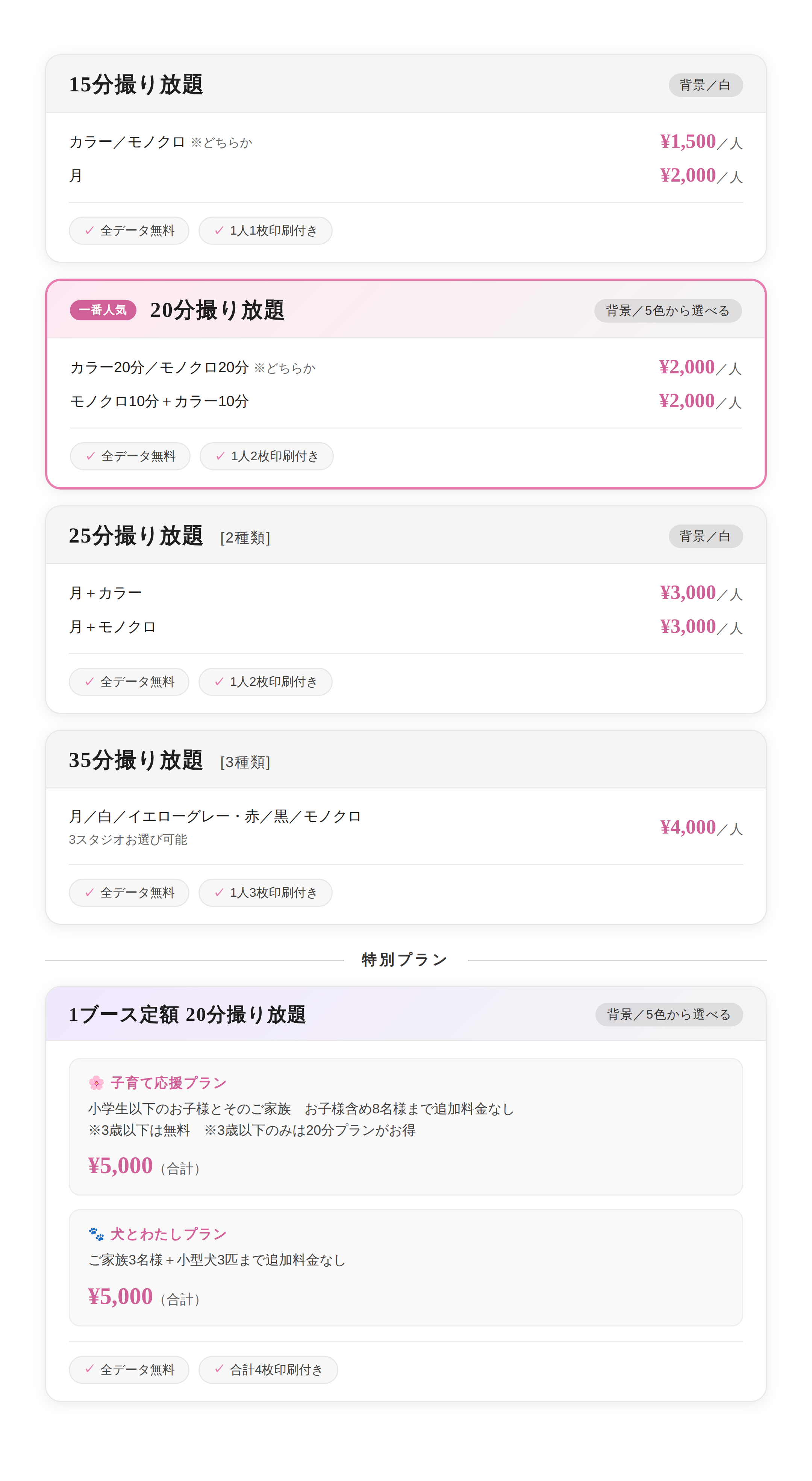The height and width of the screenshot is (1481, 812).
Task: Select 背景／5色から選べる tag on 一番人気 plan
Action: click(667, 311)
